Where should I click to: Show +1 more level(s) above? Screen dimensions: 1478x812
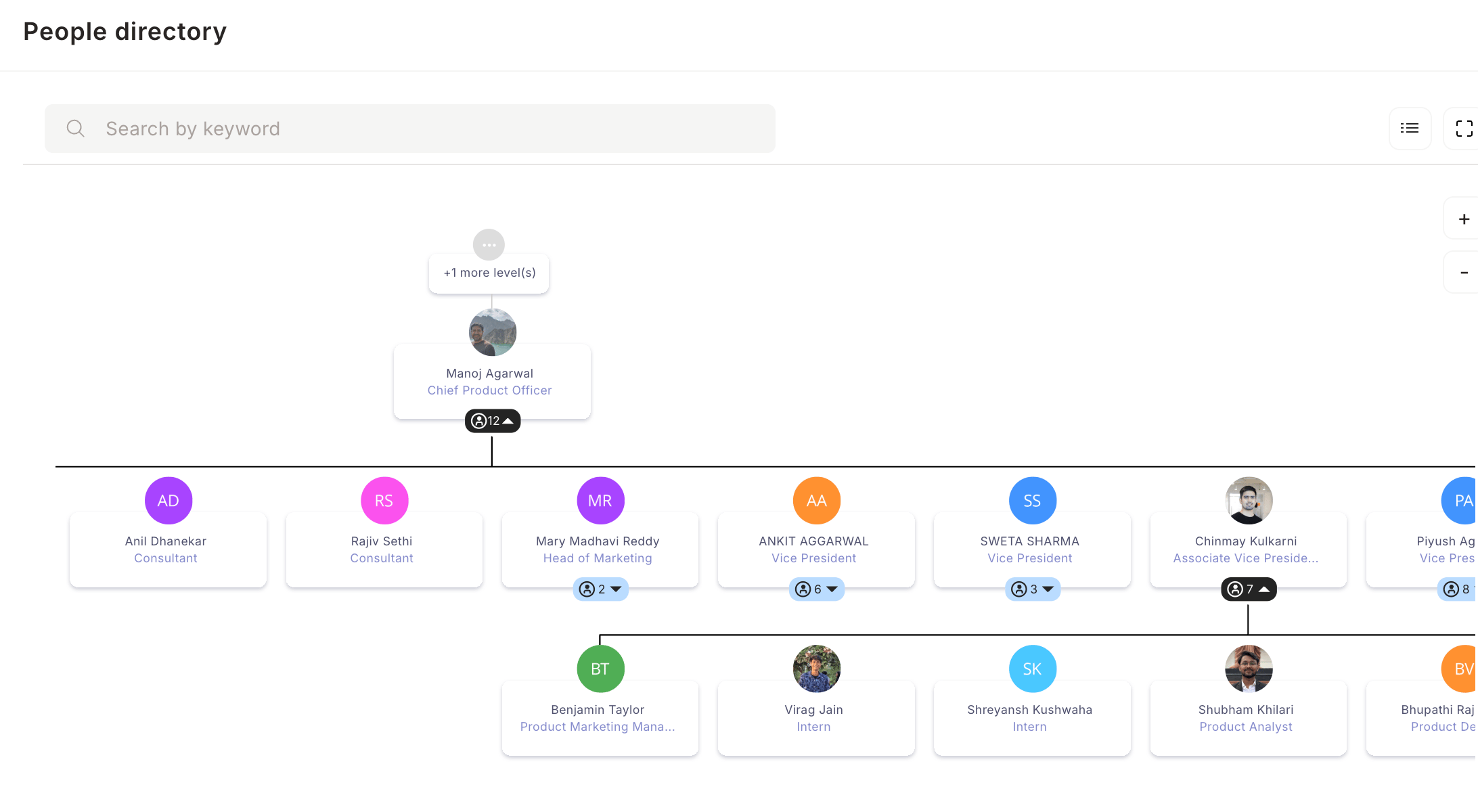point(489,273)
